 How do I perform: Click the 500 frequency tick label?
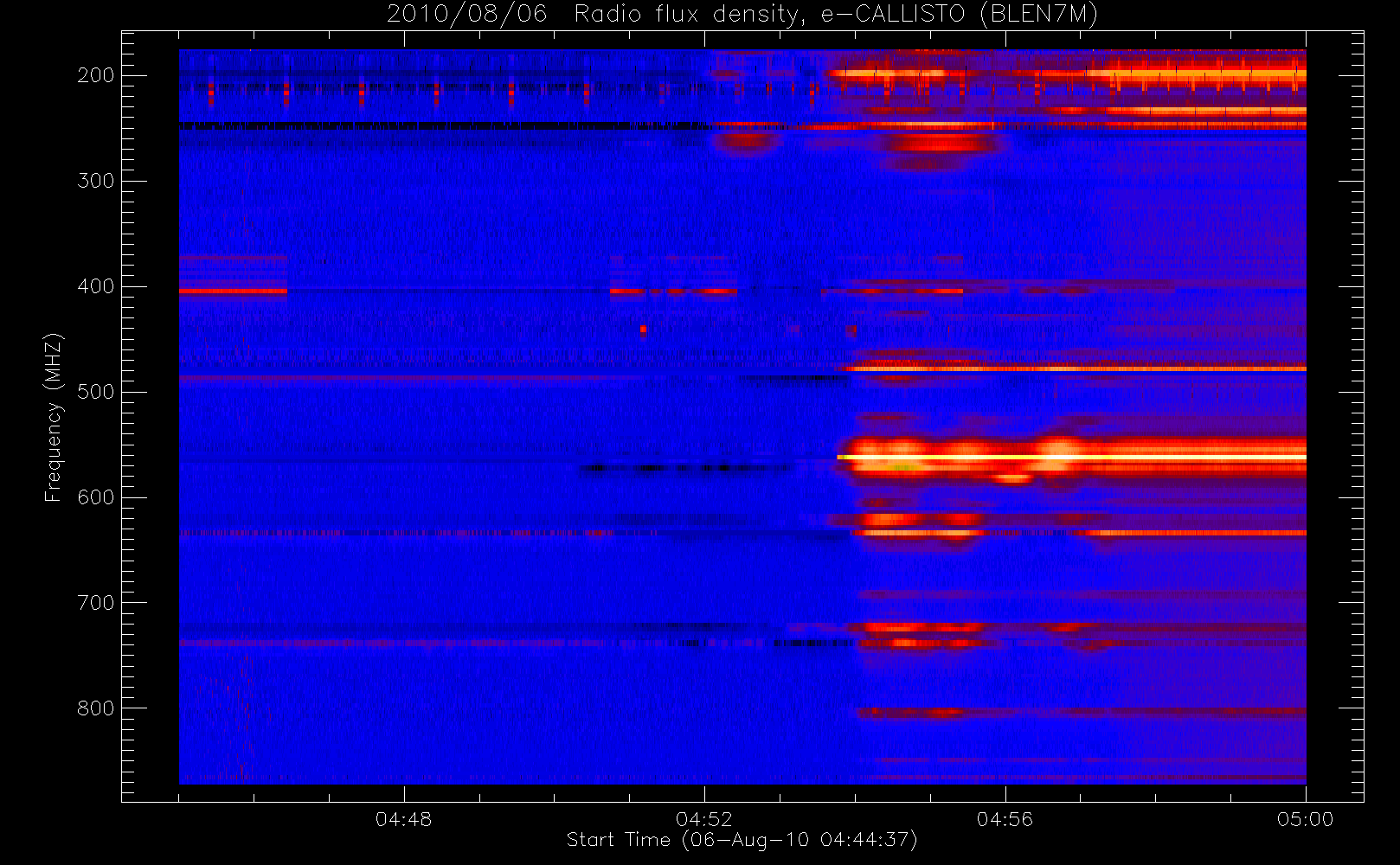pos(96,392)
